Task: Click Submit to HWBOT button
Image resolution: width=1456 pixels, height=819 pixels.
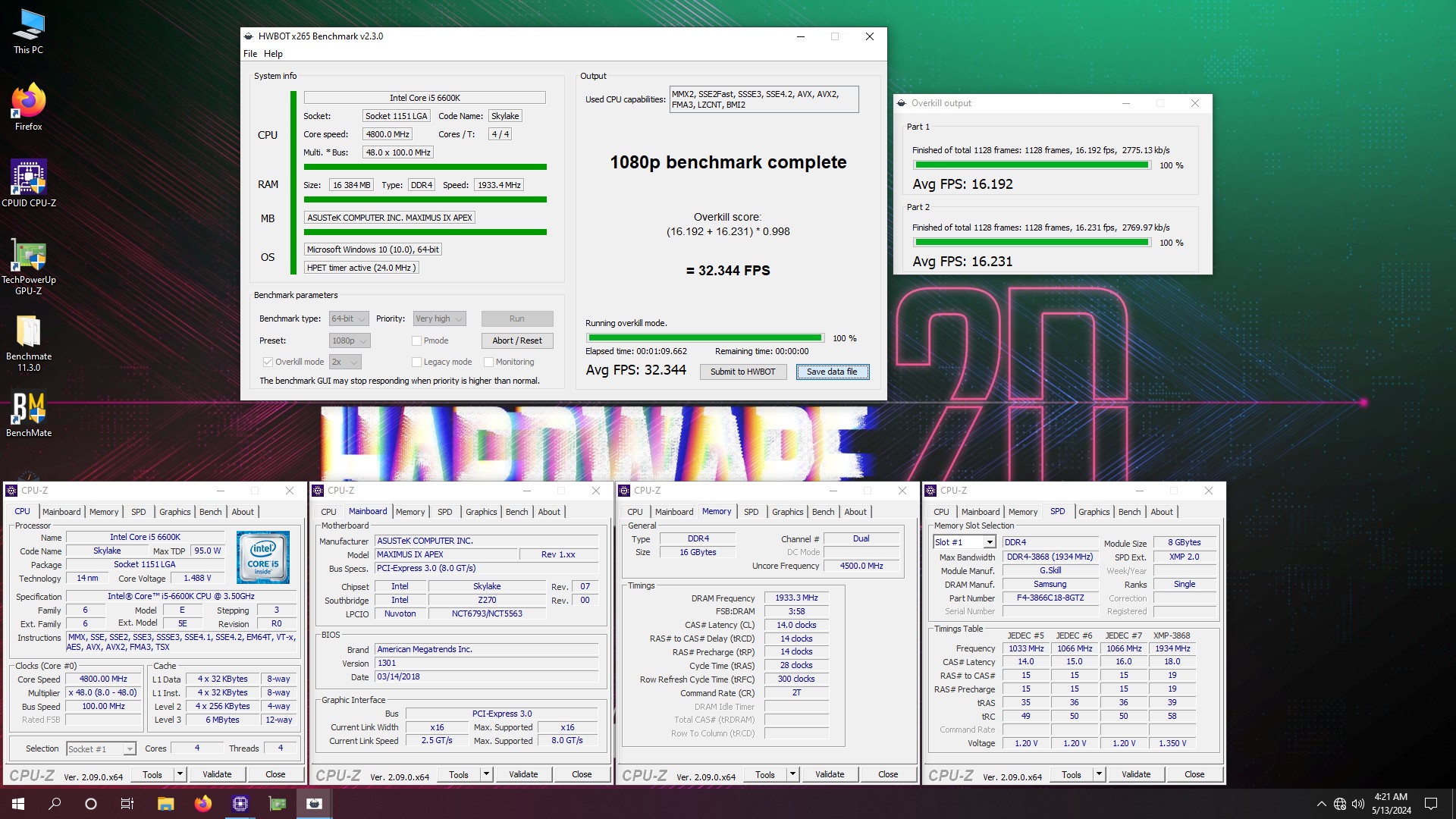Action: coord(742,372)
